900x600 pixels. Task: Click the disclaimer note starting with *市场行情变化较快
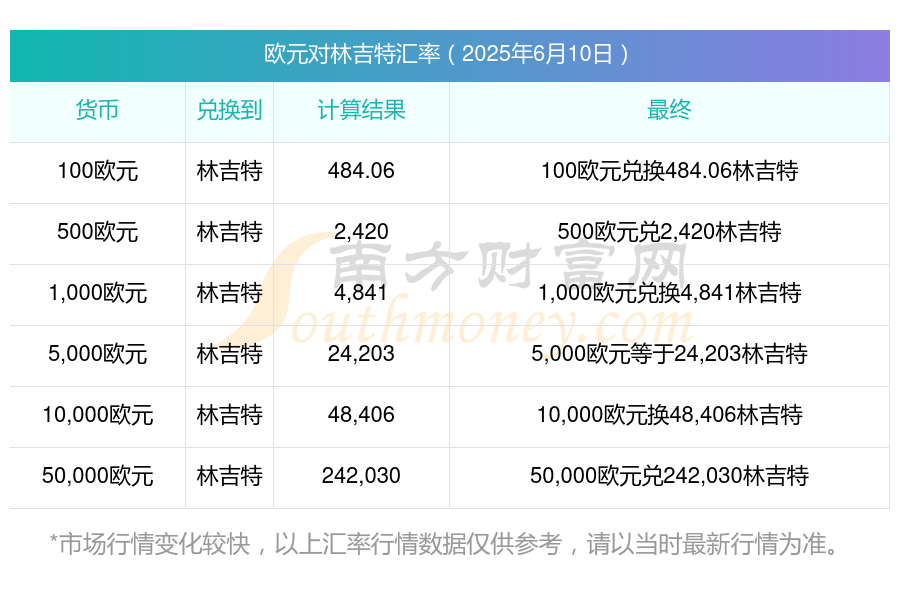click(445, 544)
